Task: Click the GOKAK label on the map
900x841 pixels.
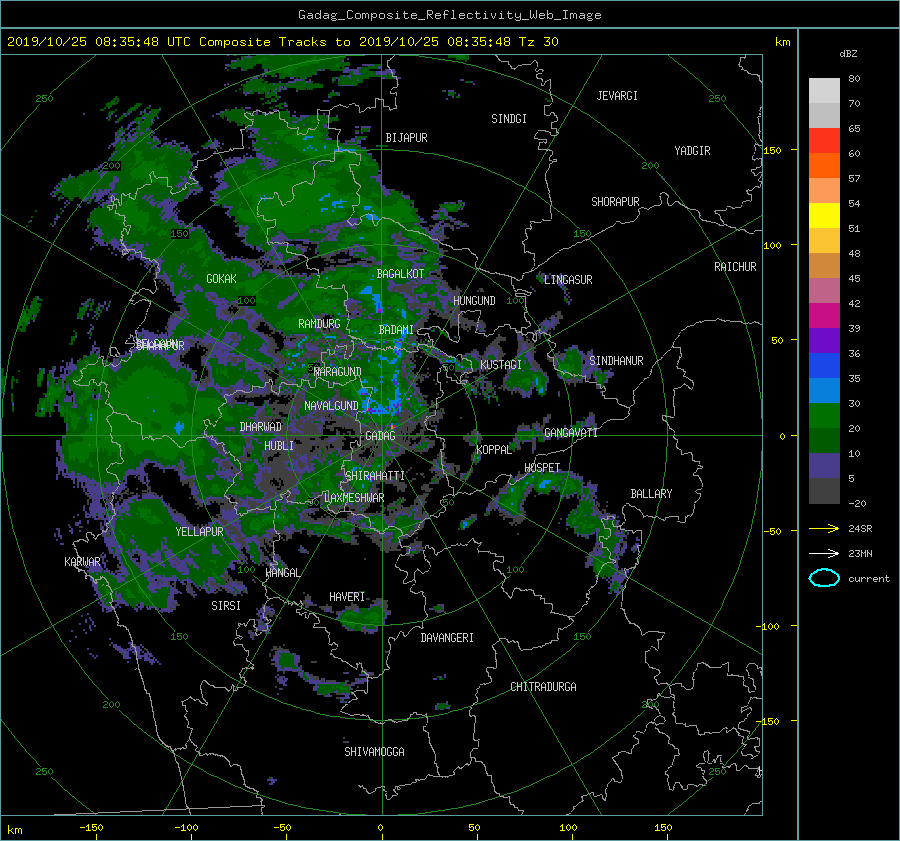Action: point(221,279)
